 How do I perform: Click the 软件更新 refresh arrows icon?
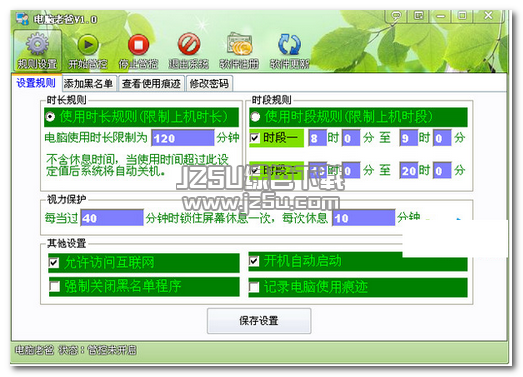coord(289,44)
